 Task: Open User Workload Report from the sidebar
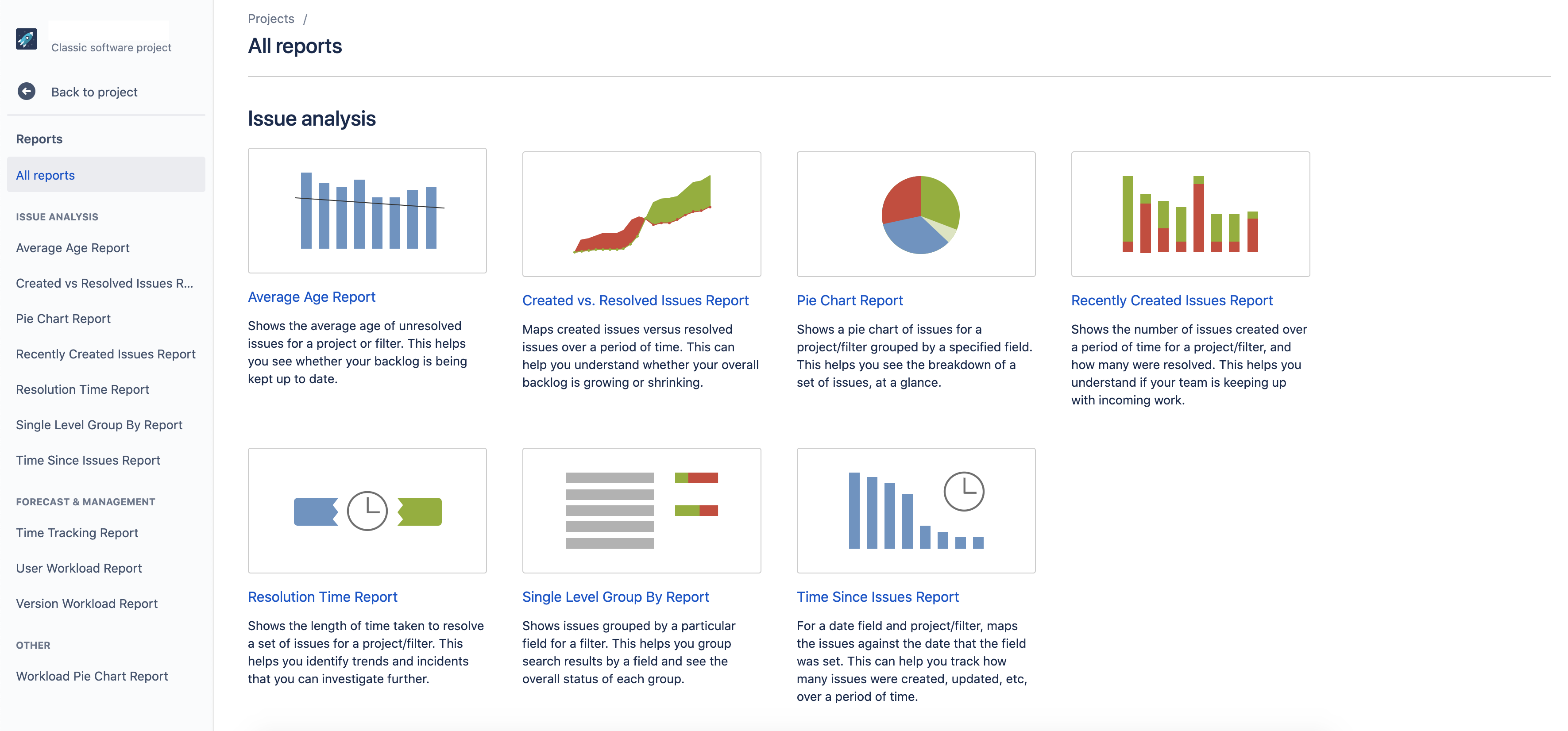[78, 568]
